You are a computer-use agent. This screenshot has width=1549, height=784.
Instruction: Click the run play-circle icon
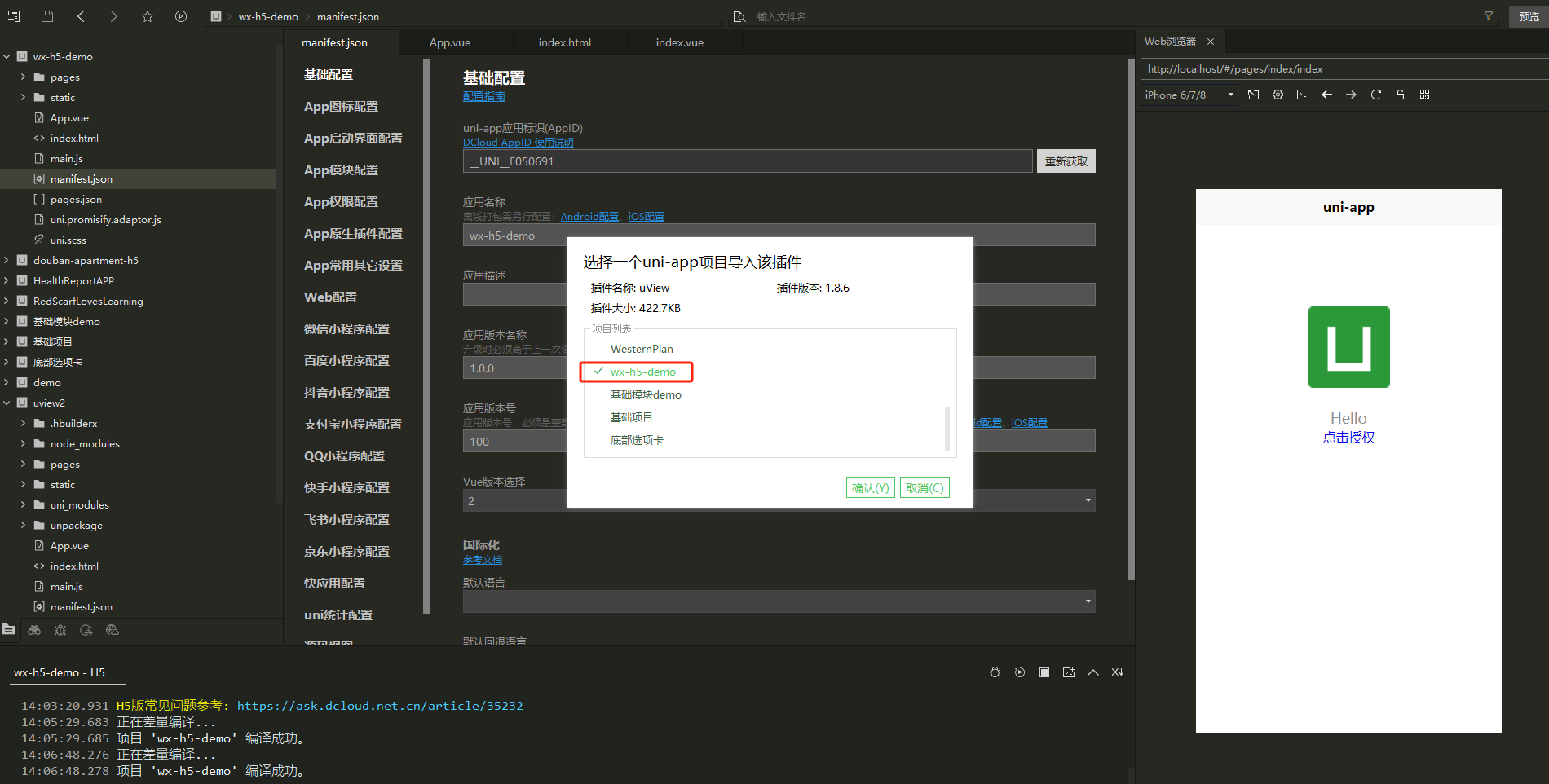pyautogui.click(x=181, y=16)
